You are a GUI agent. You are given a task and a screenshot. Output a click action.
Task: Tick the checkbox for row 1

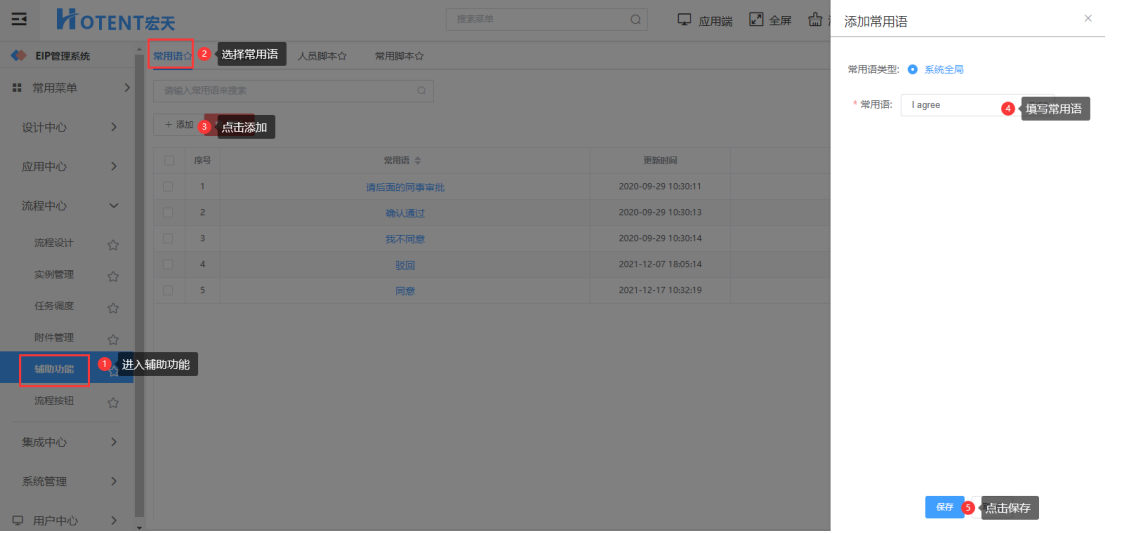pyautogui.click(x=168, y=186)
